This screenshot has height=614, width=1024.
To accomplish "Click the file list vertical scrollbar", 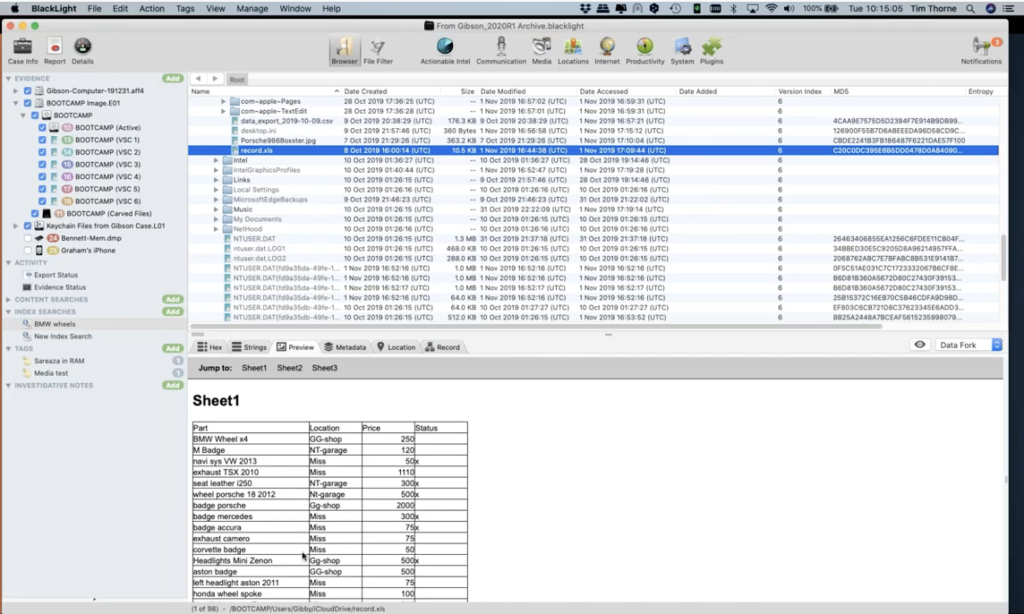I will point(1003,256).
